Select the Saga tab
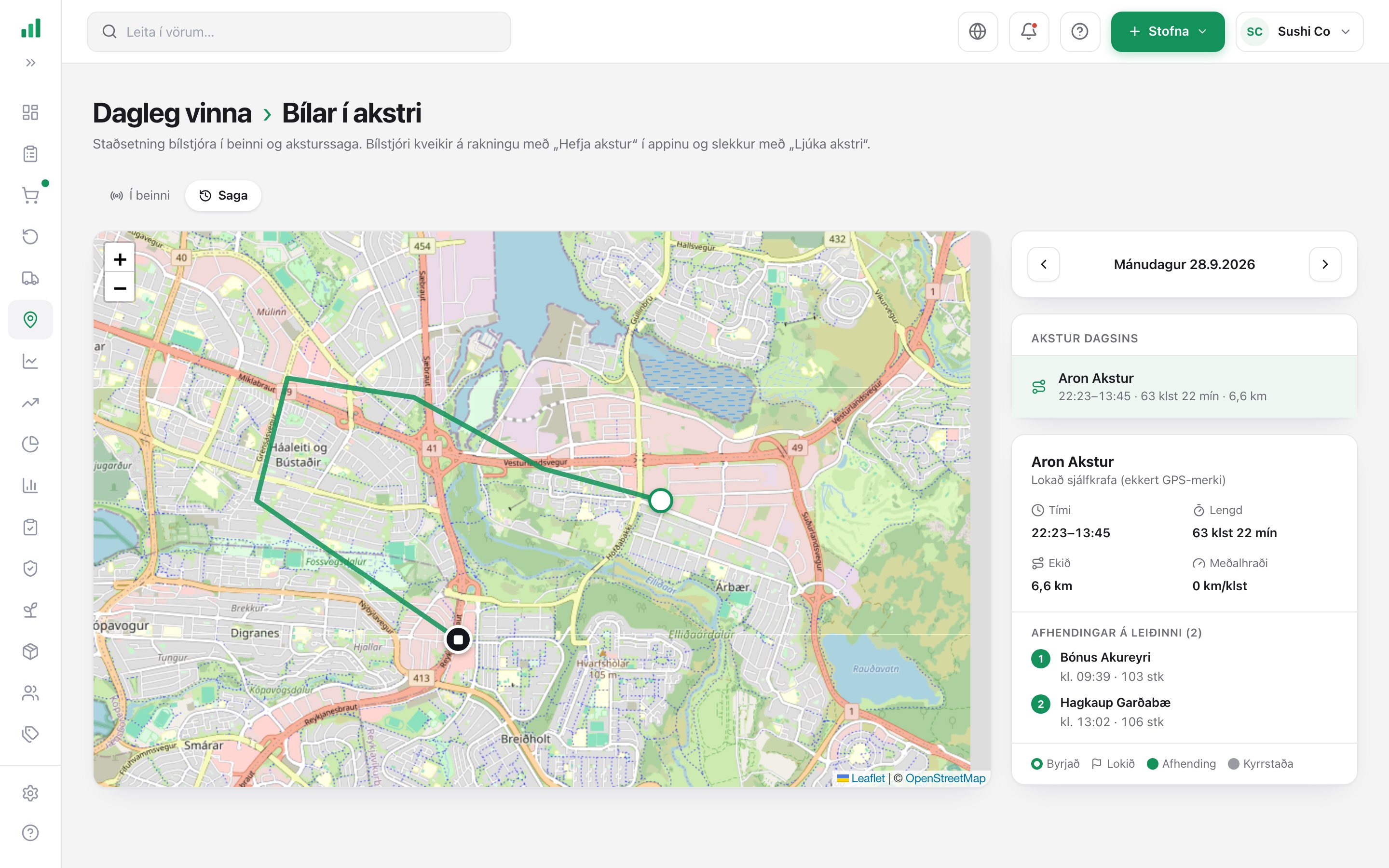This screenshot has height=868, width=1389. click(223, 196)
